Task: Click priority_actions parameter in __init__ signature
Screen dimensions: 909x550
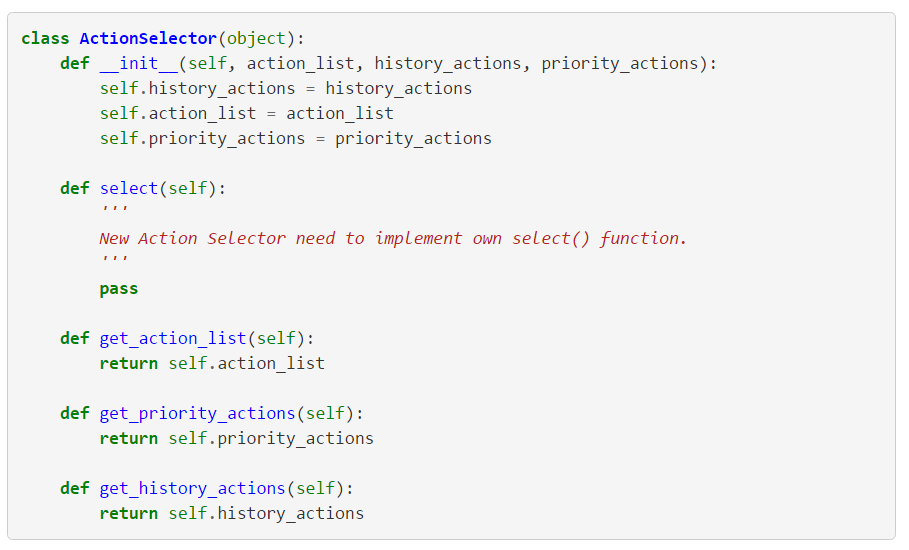Action: [x=620, y=63]
